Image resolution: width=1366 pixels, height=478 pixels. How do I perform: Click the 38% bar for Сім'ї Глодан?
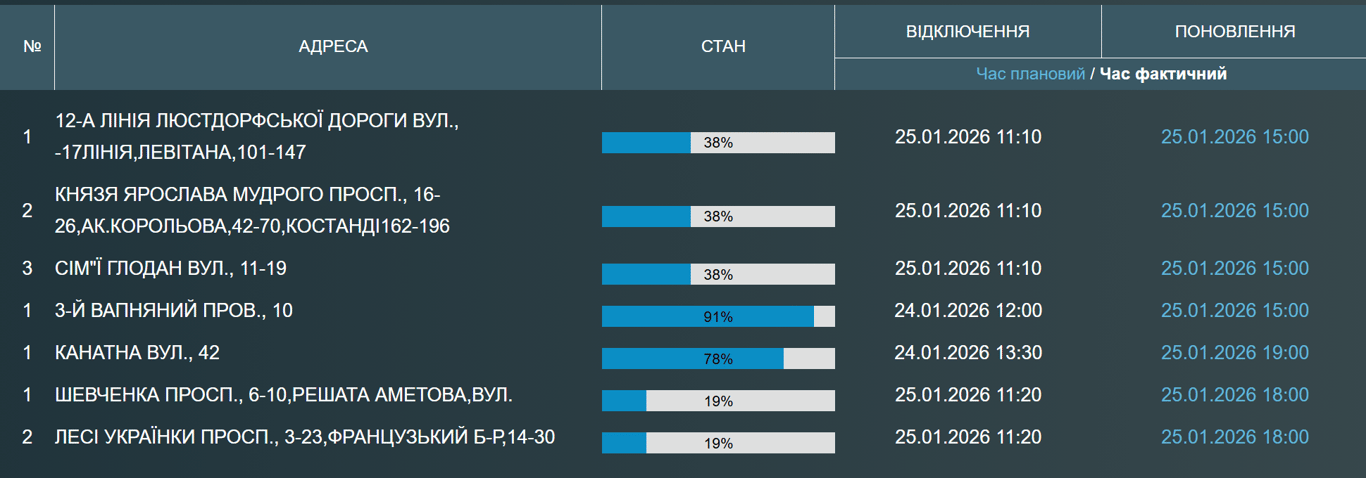tap(717, 274)
